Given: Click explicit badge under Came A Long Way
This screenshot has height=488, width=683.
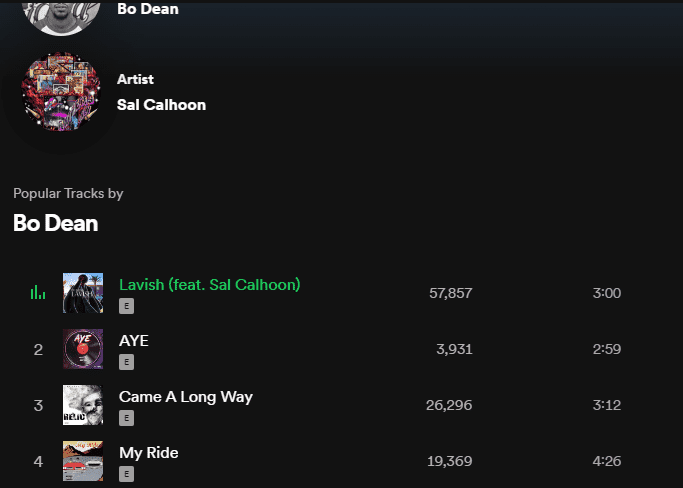Looking at the screenshot, I should [126, 418].
